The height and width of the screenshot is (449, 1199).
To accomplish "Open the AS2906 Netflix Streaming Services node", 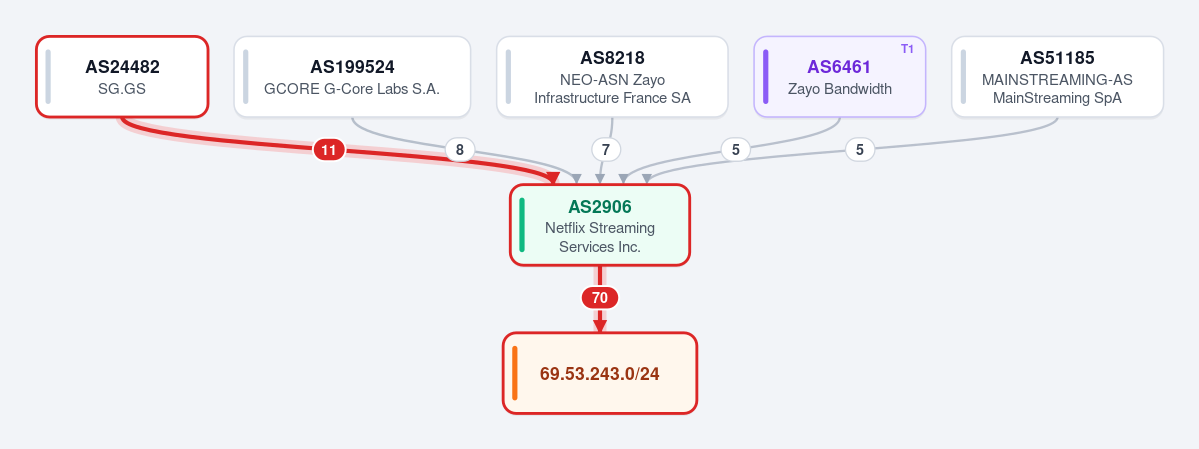I will [600, 225].
